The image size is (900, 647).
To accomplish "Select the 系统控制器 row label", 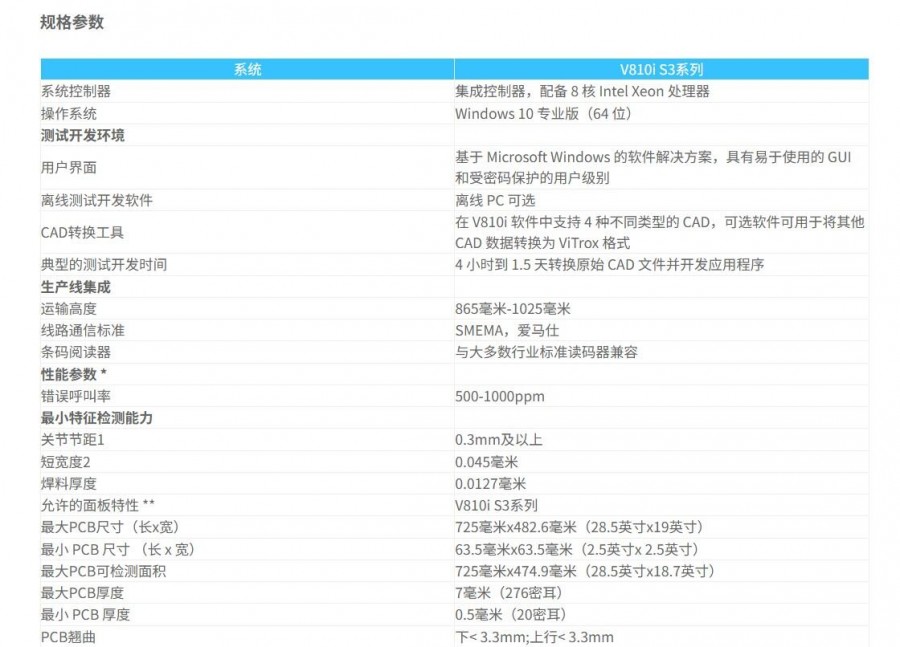I will (x=76, y=92).
